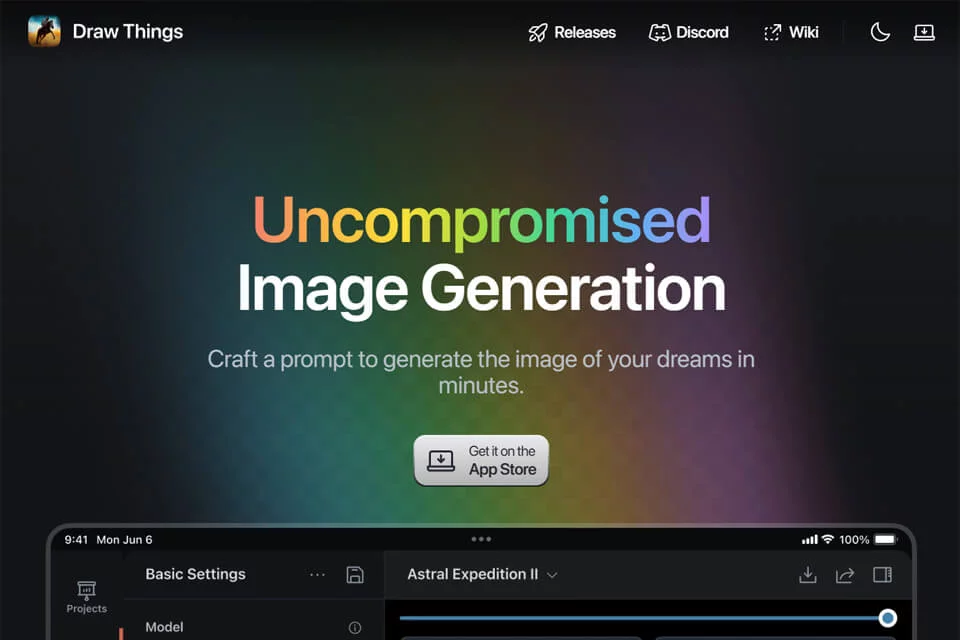960x640 pixels.
Task: Open the Discord community link
Action: click(x=689, y=32)
